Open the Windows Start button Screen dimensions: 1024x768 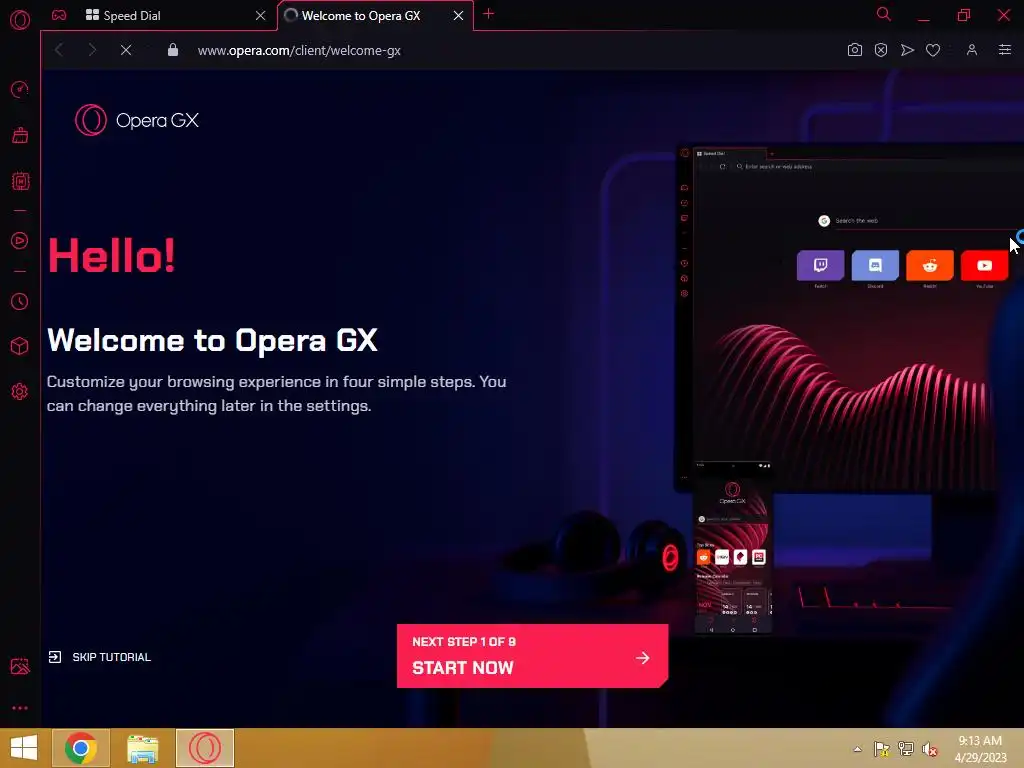click(24, 748)
